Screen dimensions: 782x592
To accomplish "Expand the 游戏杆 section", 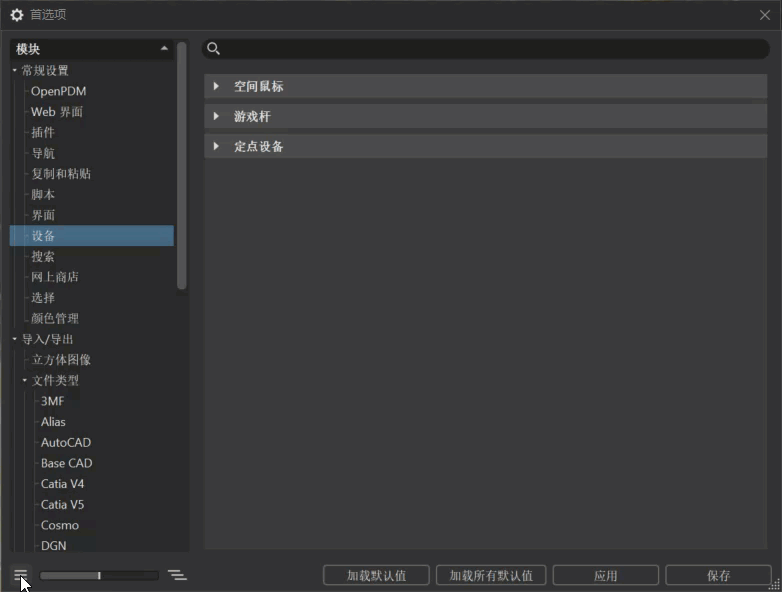I will pos(216,116).
